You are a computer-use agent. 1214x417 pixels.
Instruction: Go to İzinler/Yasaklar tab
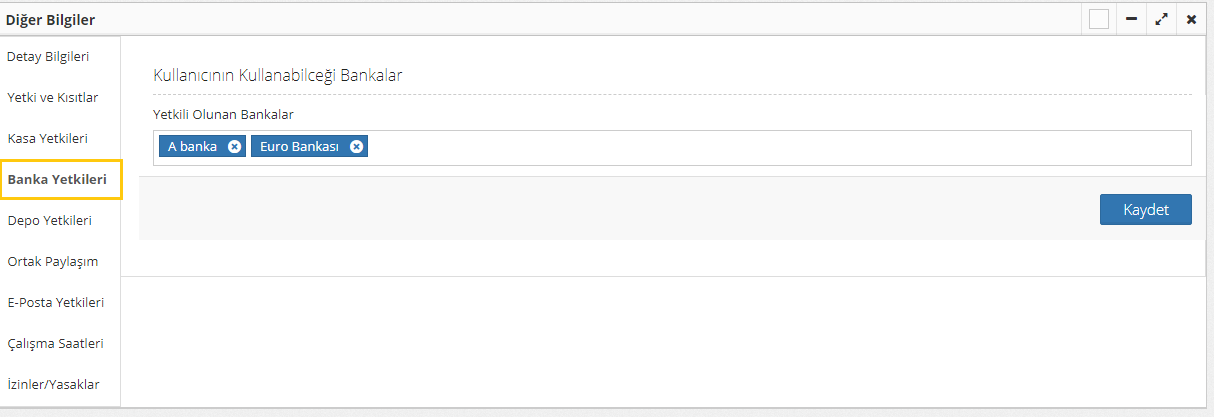(53, 384)
